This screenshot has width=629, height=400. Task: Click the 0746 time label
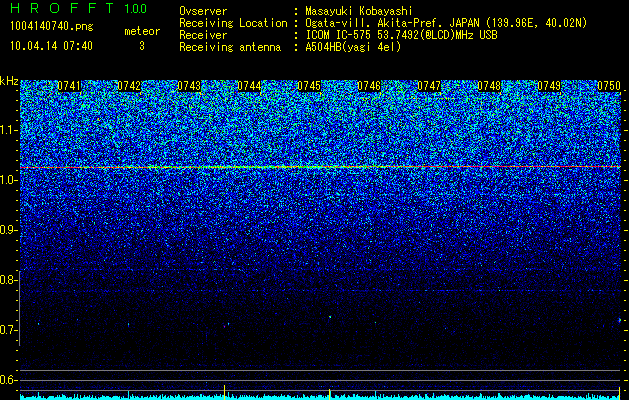(369, 86)
